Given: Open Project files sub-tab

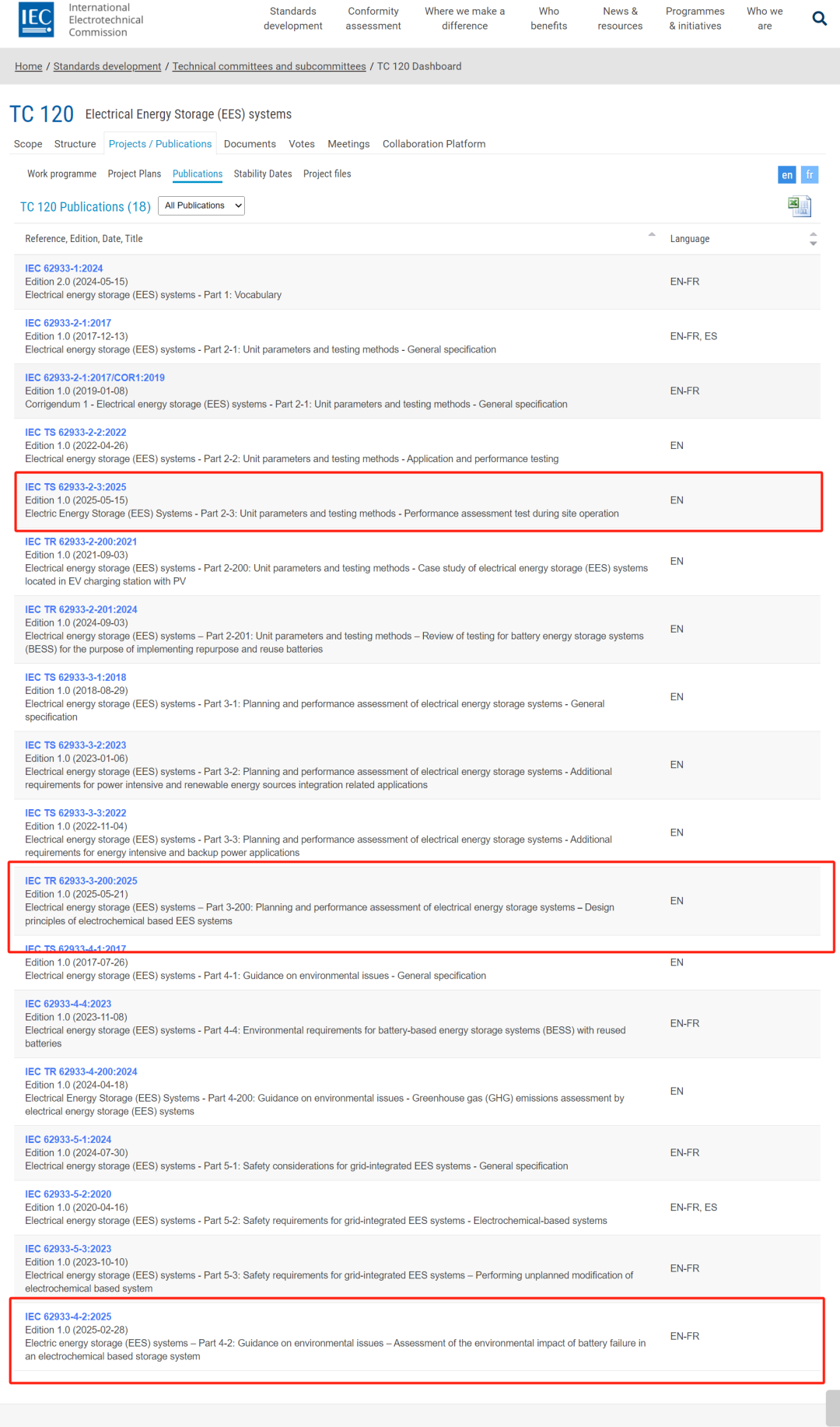Looking at the screenshot, I should [327, 174].
